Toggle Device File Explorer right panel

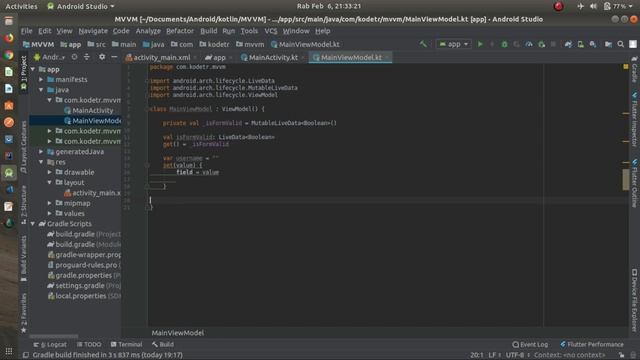[634, 300]
